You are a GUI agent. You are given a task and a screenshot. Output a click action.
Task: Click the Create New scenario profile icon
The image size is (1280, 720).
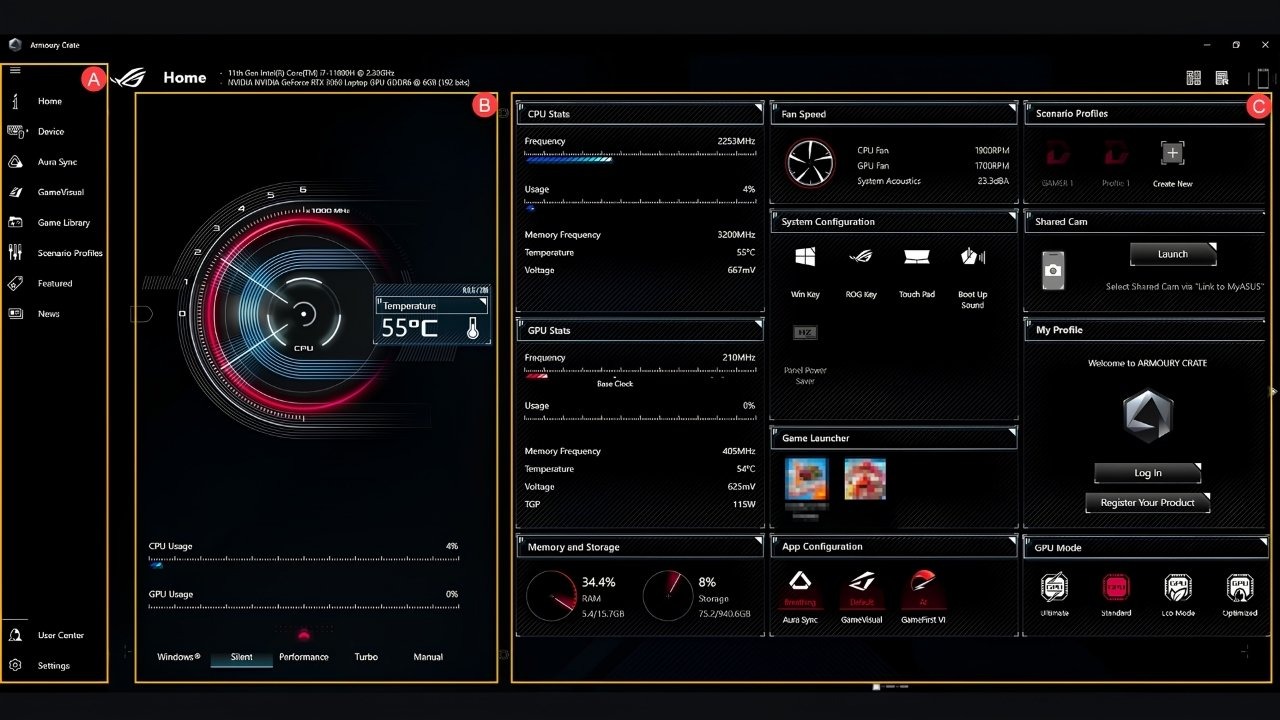click(x=1172, y=153)
